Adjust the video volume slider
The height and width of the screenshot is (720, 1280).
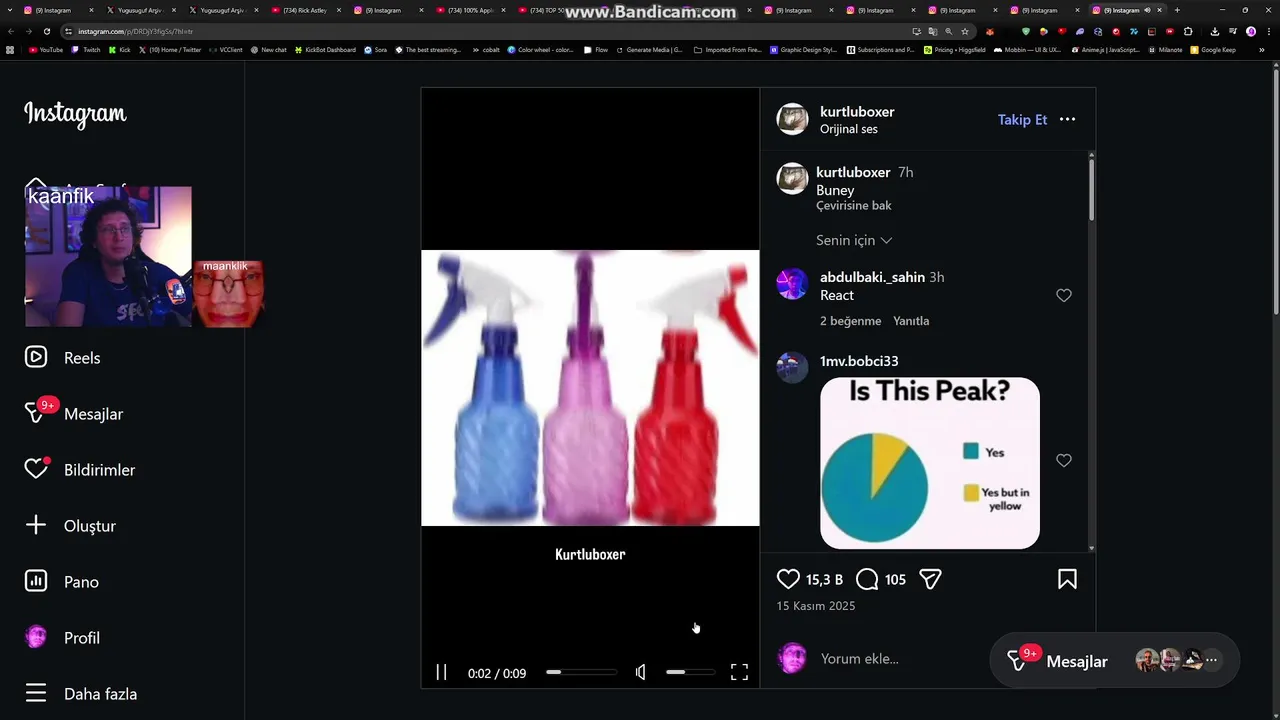pos(690,672)
